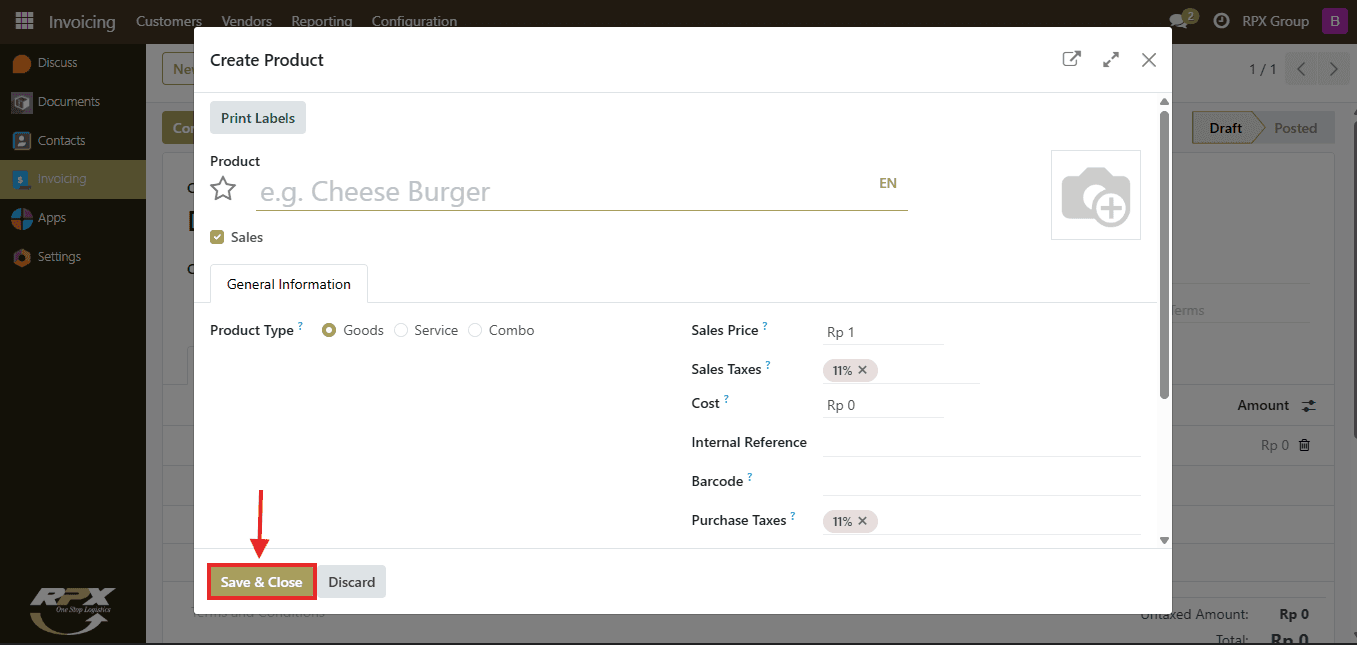This screenshot has width=1357, height=645.
Task: Open the activities clock icon
Action: [1221, 21]
